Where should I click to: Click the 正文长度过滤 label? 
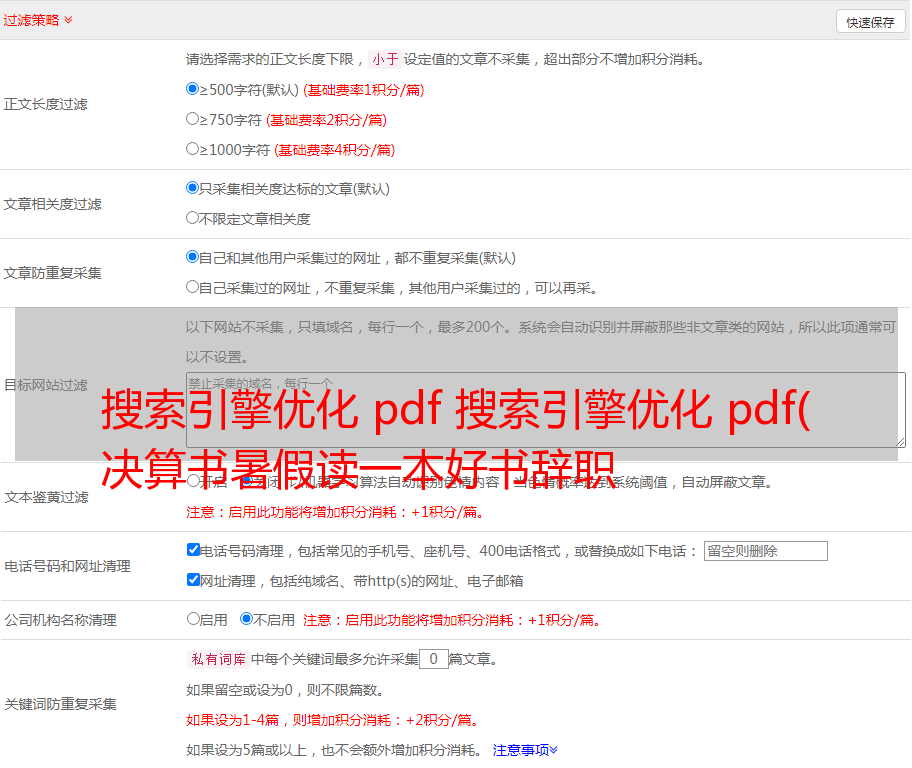[45, 104]
